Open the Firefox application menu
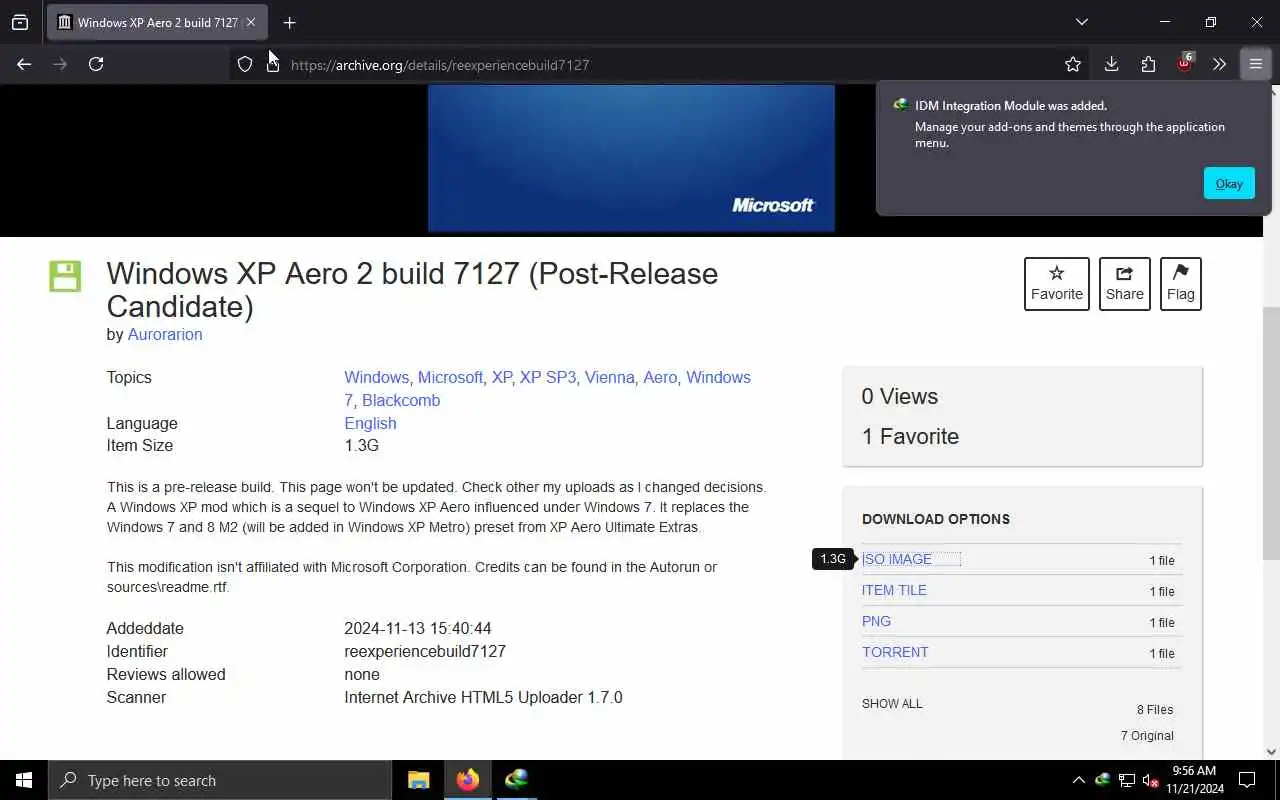The image size is (1280, 800). 1256,64
